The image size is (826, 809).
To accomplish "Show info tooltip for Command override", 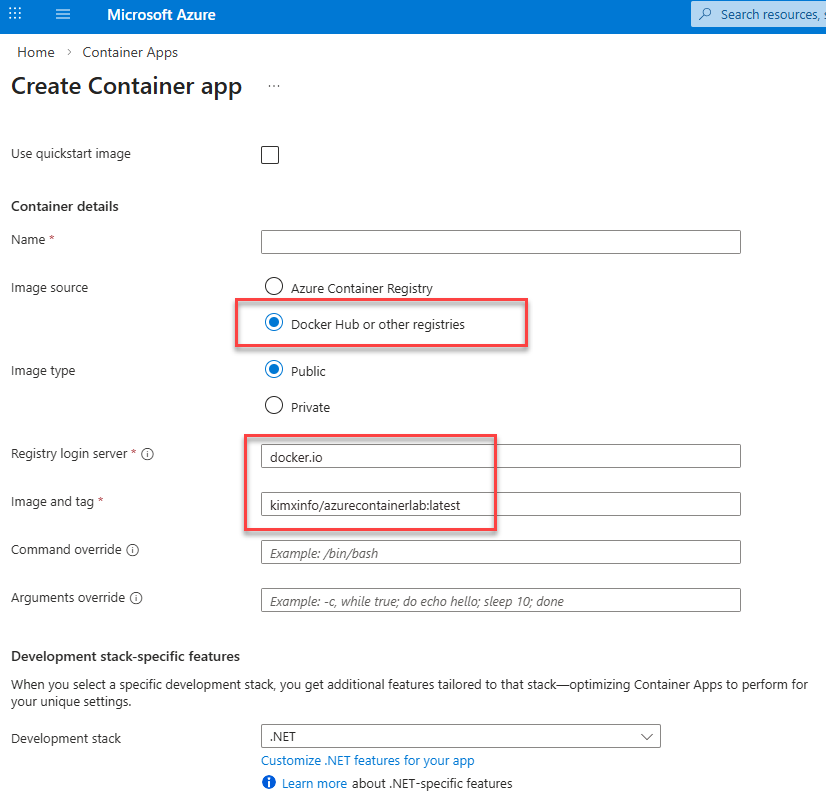I will point(133,550).
